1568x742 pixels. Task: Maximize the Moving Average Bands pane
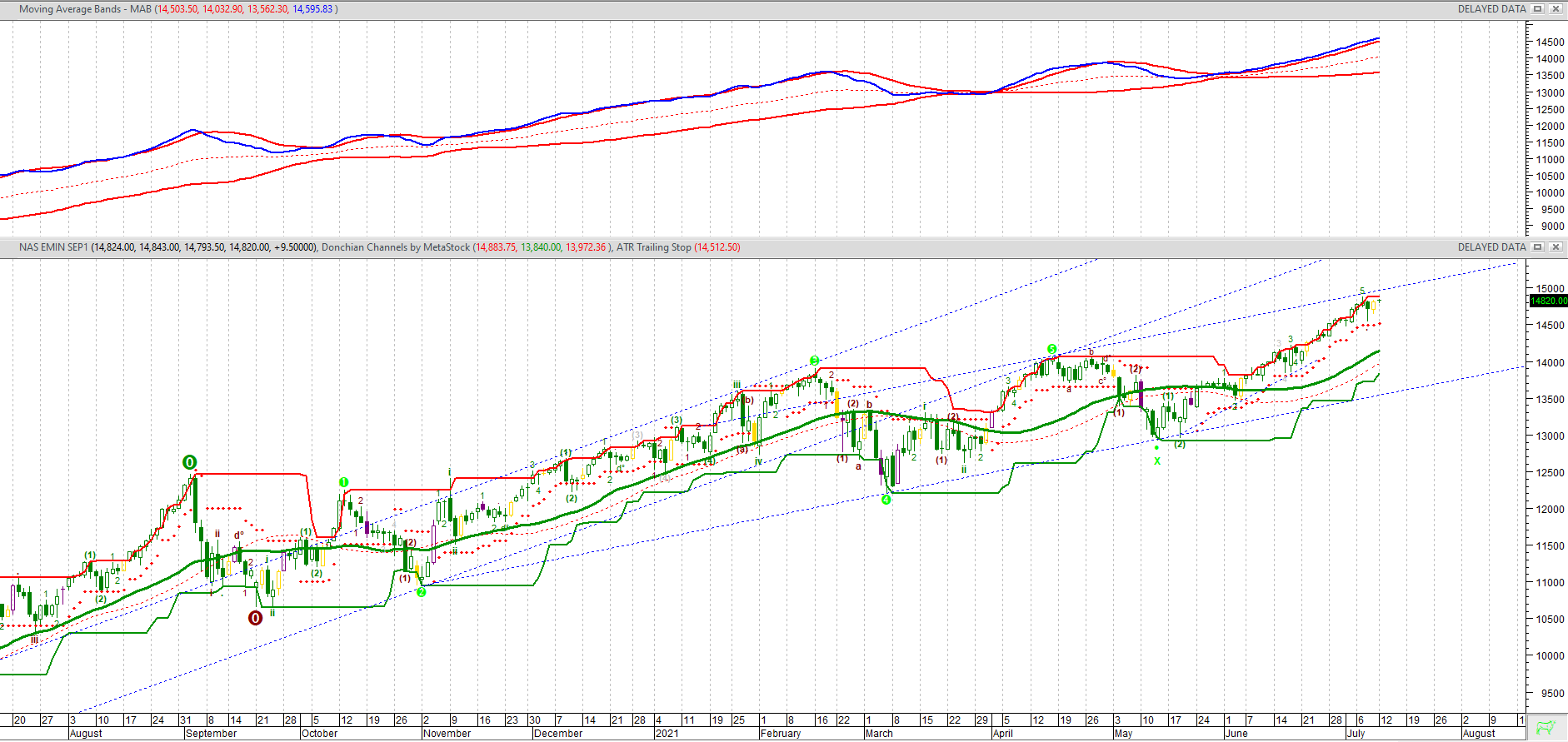1538,9
